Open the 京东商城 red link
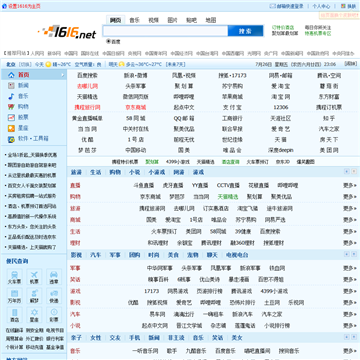The image size is (360, 360). 136,107
